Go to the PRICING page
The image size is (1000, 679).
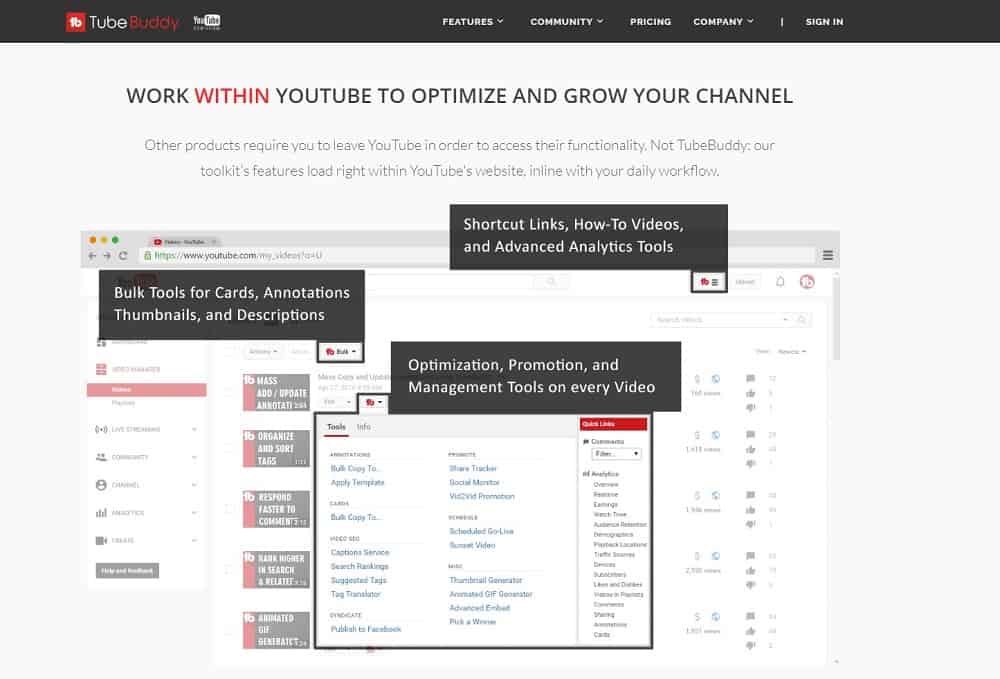coord(650,22)
